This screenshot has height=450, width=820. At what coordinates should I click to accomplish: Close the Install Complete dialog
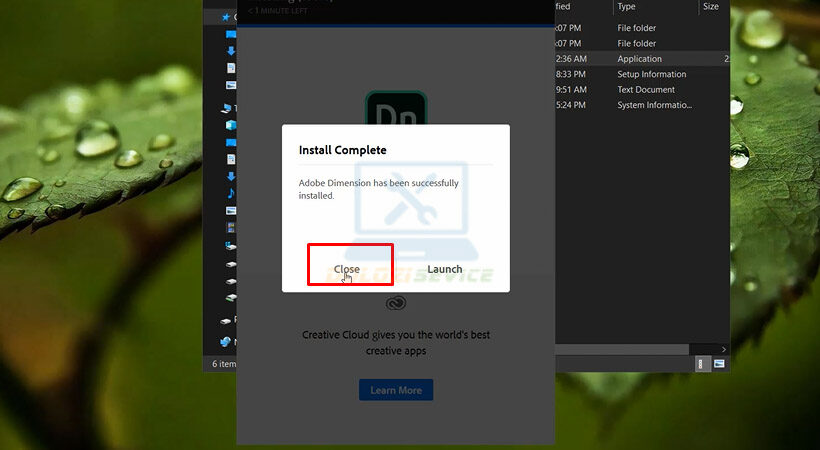[347, 269]
